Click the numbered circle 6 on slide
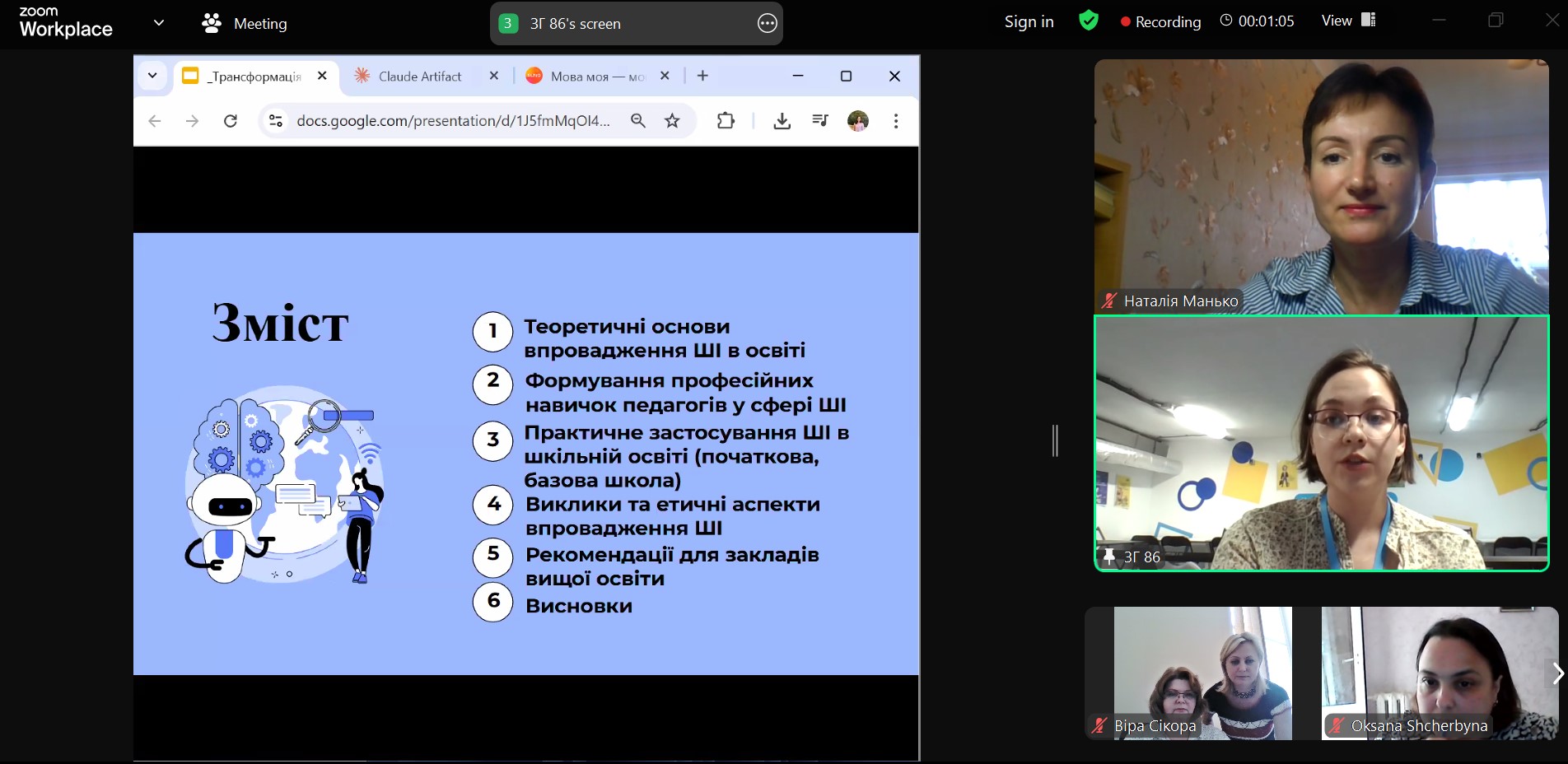Screen dimensions: 1568x764 coord(493,602)
